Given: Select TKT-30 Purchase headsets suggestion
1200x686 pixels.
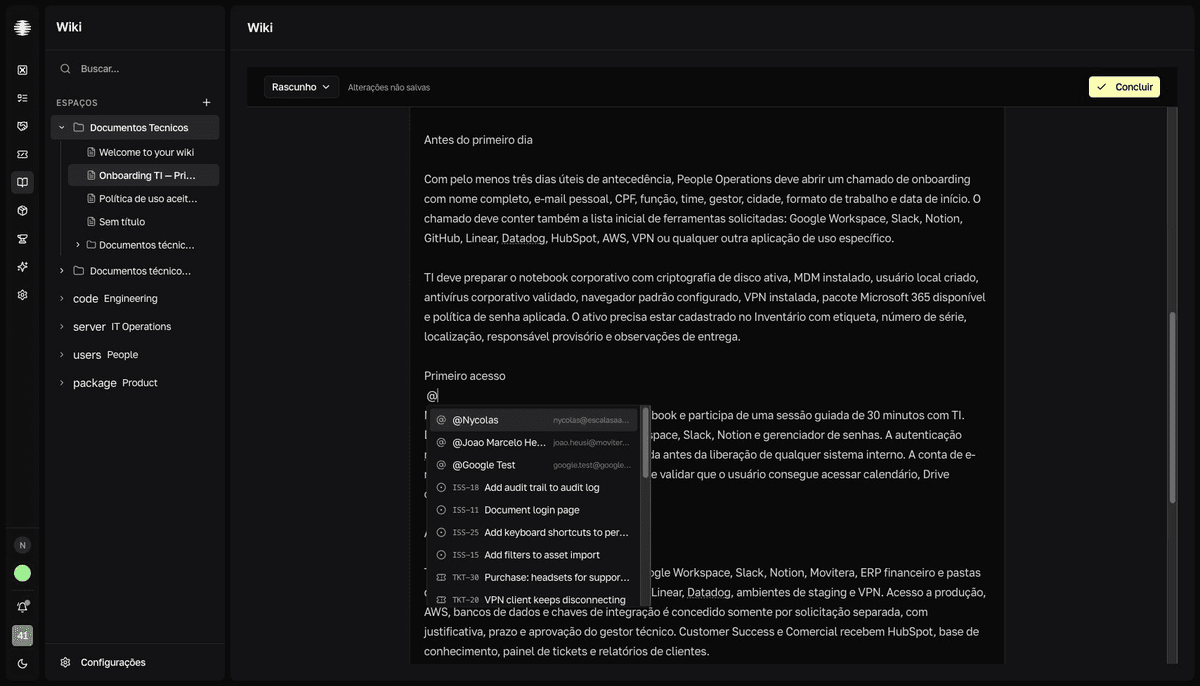Looking at the screenshot, I should 534,577.
